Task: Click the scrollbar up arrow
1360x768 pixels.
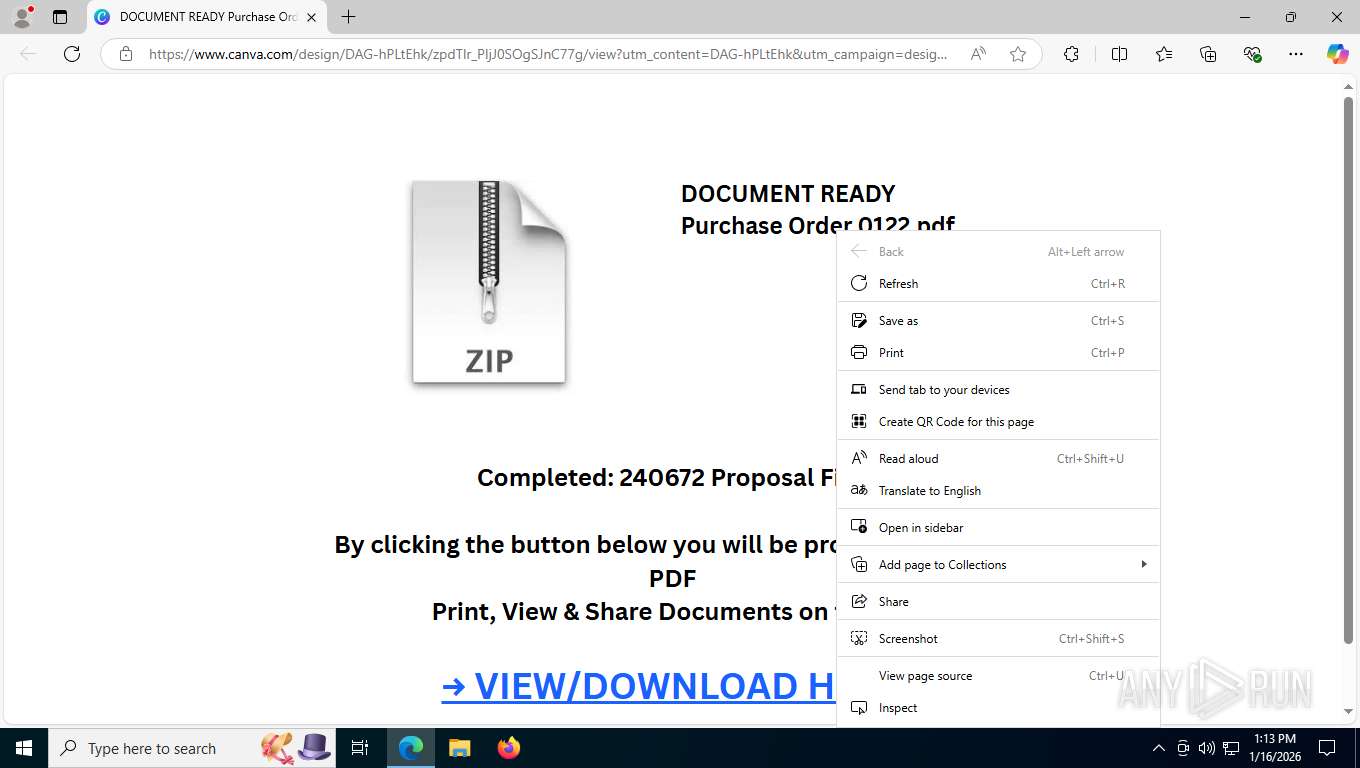Action: tap(1348, 87)
